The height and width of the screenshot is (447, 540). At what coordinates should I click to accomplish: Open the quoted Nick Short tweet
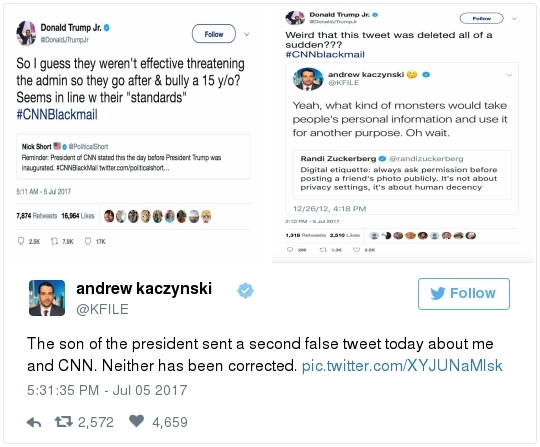[x=133, y=156]
